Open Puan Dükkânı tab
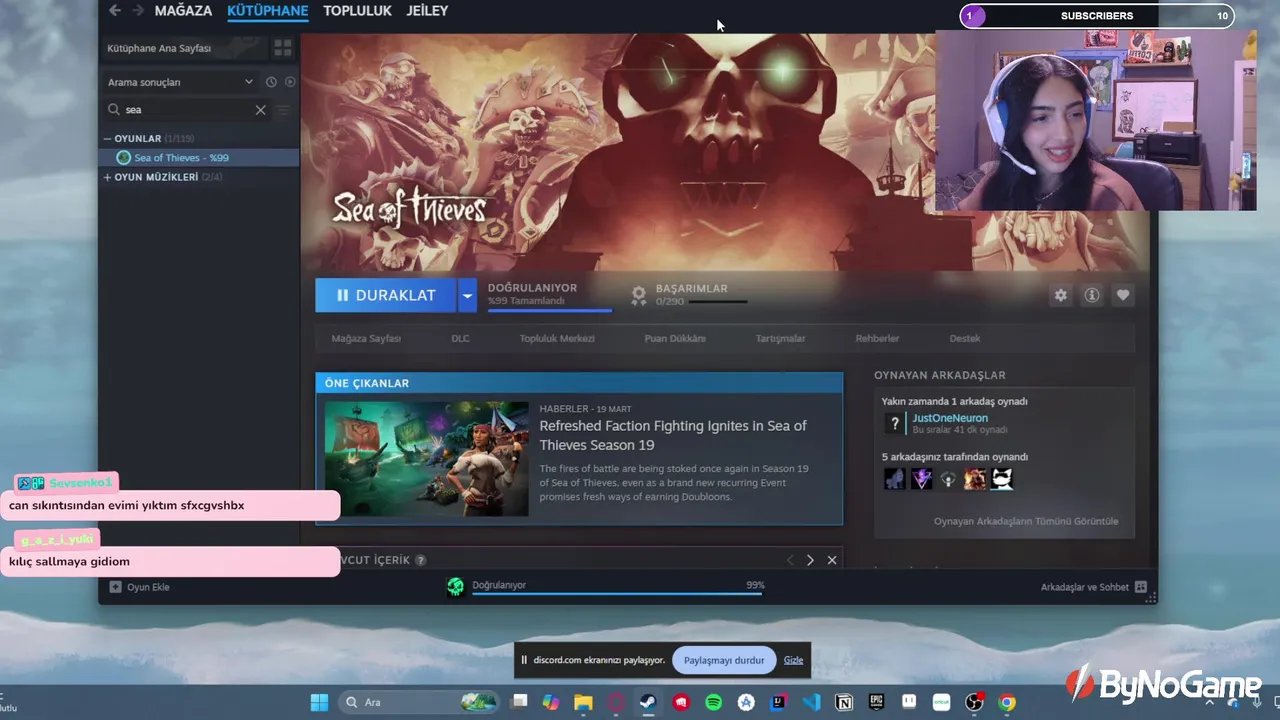This screenshot has height=720, width=1280. coord(675,339)
